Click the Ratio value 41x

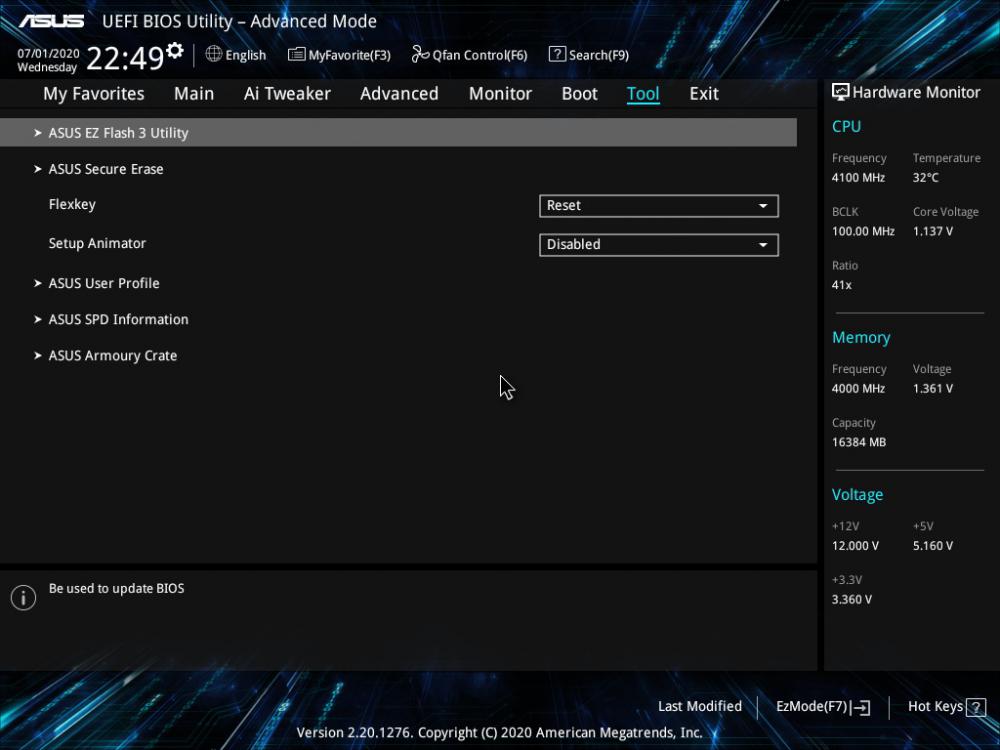tap(841, 285)
